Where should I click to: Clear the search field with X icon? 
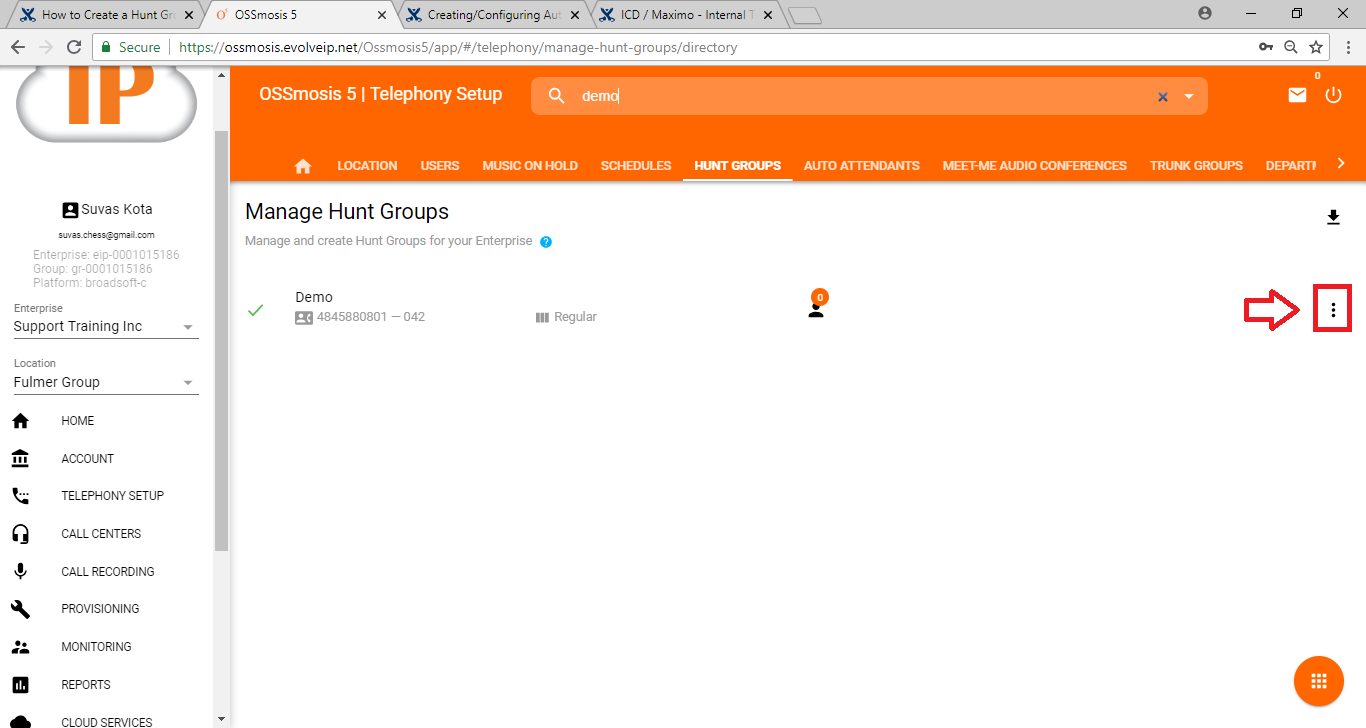click(x=1162, y=97)
